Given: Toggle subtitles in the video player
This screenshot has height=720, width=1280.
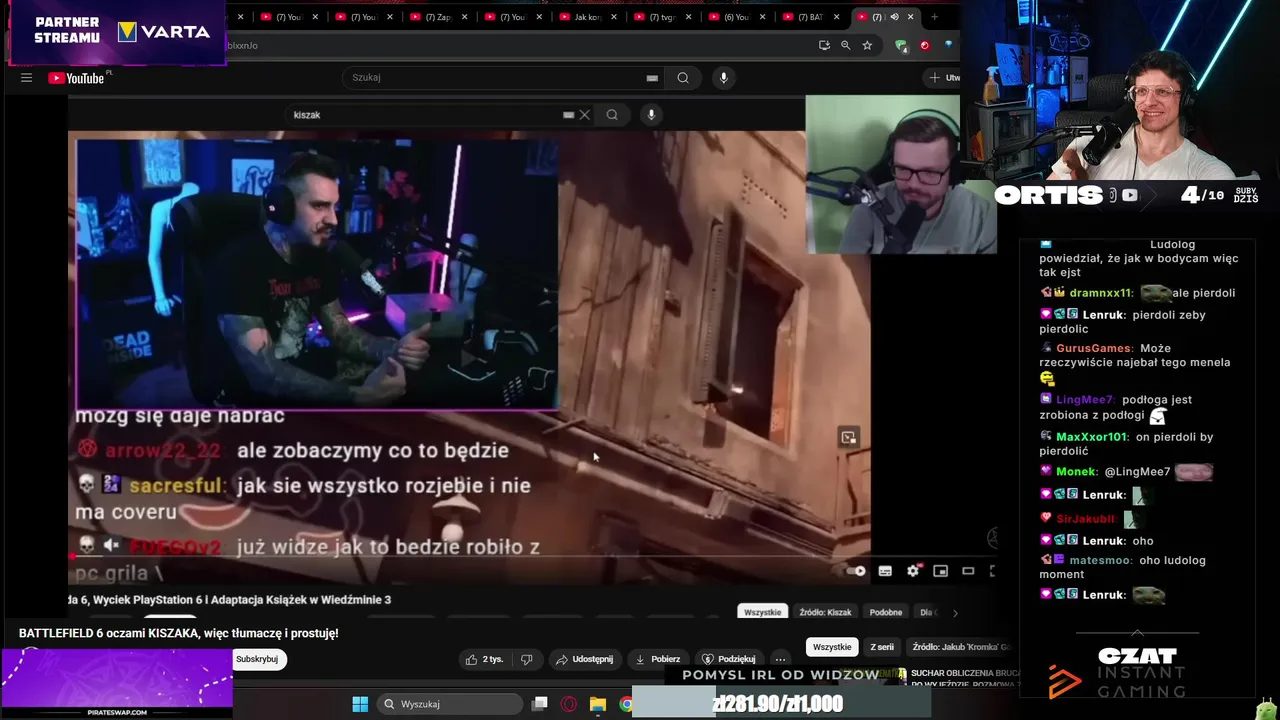Looking at the screenshot, I should (885, 571).
